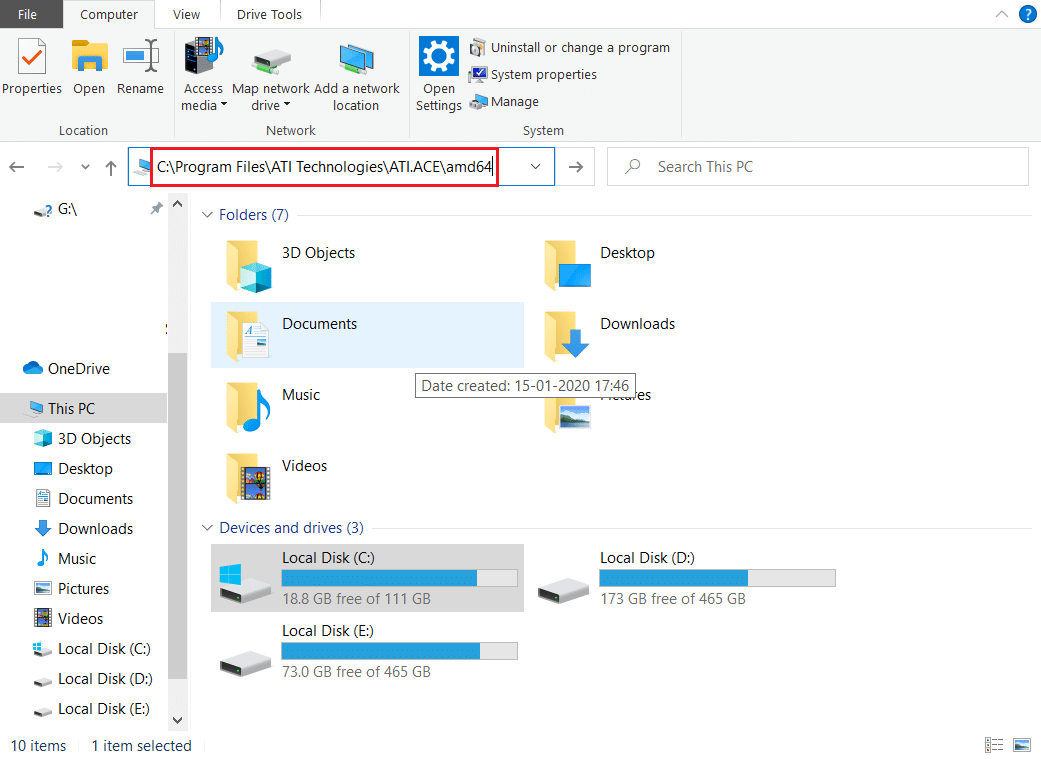Click Uninstall or change a program
Screen dimensions: 1041x759
[x=570, y=48]
